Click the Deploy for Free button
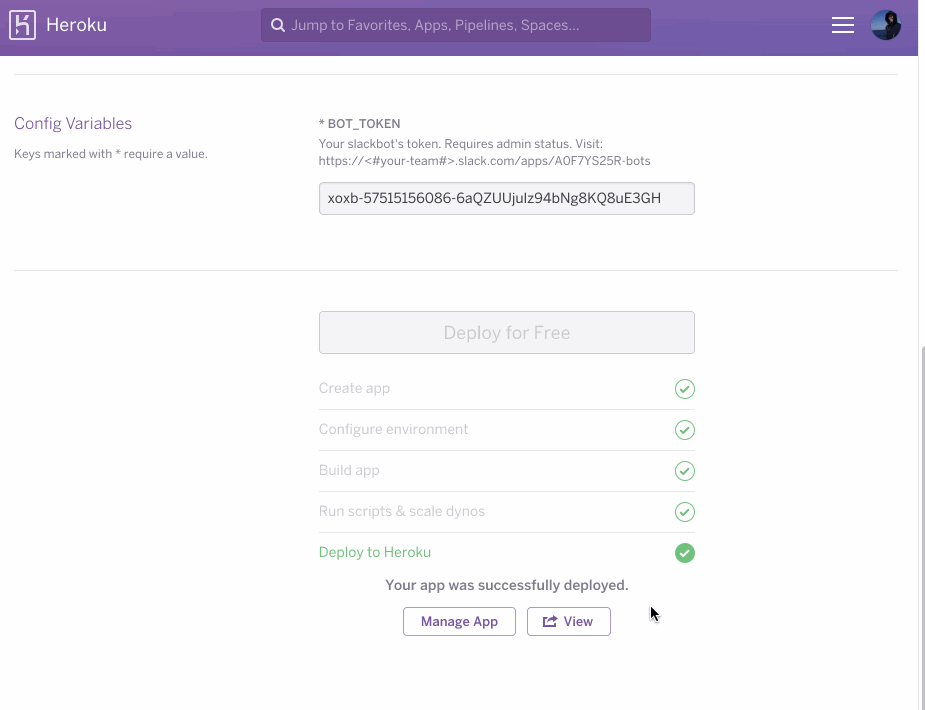The image size is (925, 710). (x=507, y=333)
